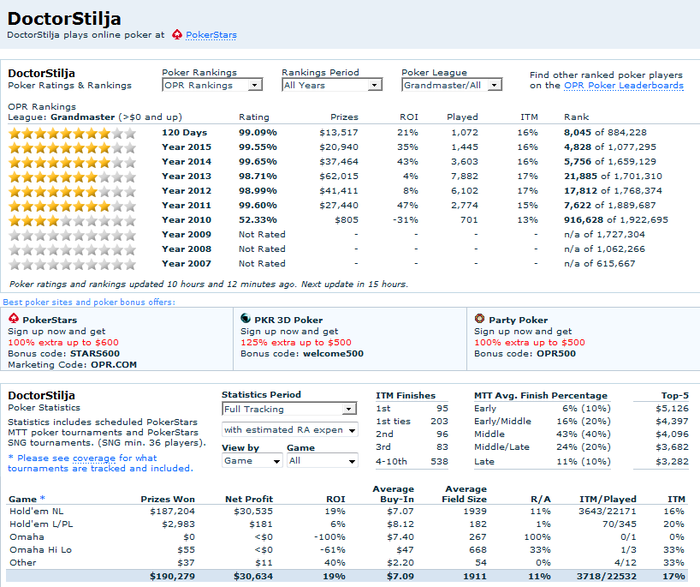Image resolution: width=700 pixels, height=587 pixels.
Task: Click the DoctorStilja page title
Action: 64,19
